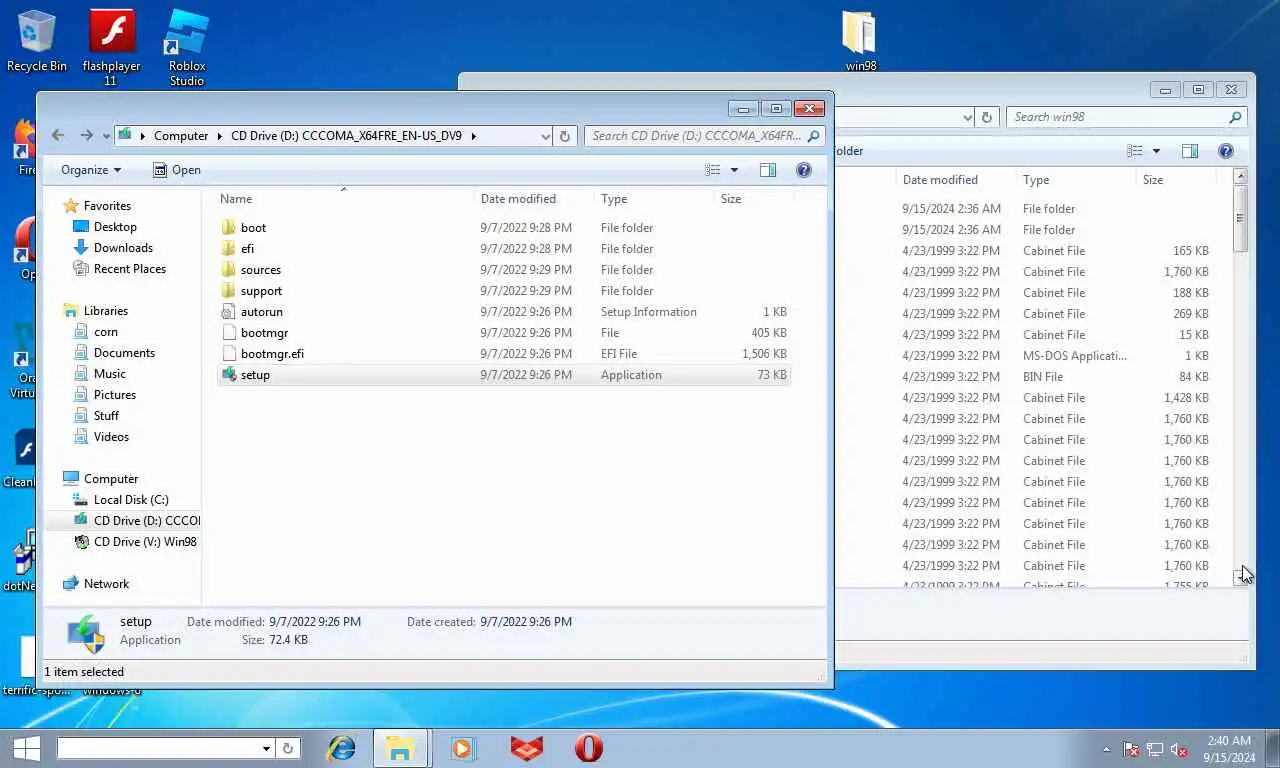This screenshot has width=1280, height=768.
Task: Open the Organize menu
Action: [91, 170]
